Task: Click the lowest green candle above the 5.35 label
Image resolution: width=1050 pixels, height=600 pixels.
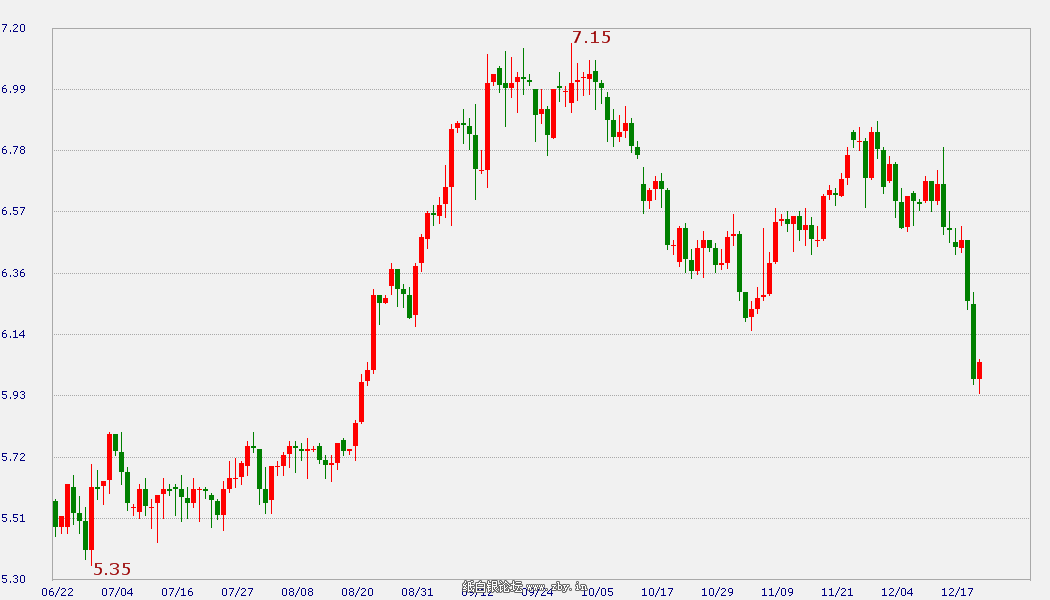Action: (x=86, y=535)
